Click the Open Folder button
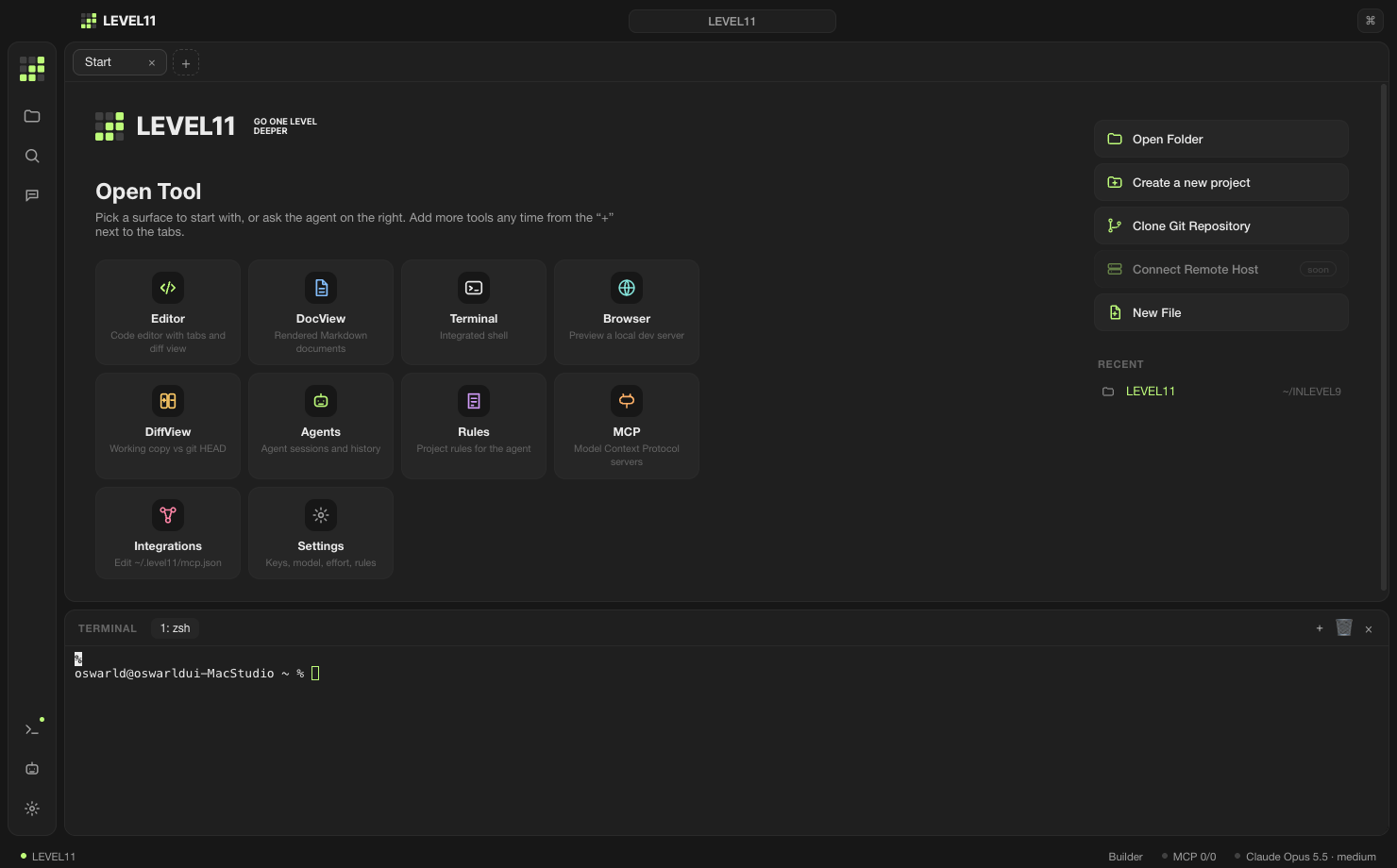The width and height of the screenshot is (1397, 868). (1221, 139)
